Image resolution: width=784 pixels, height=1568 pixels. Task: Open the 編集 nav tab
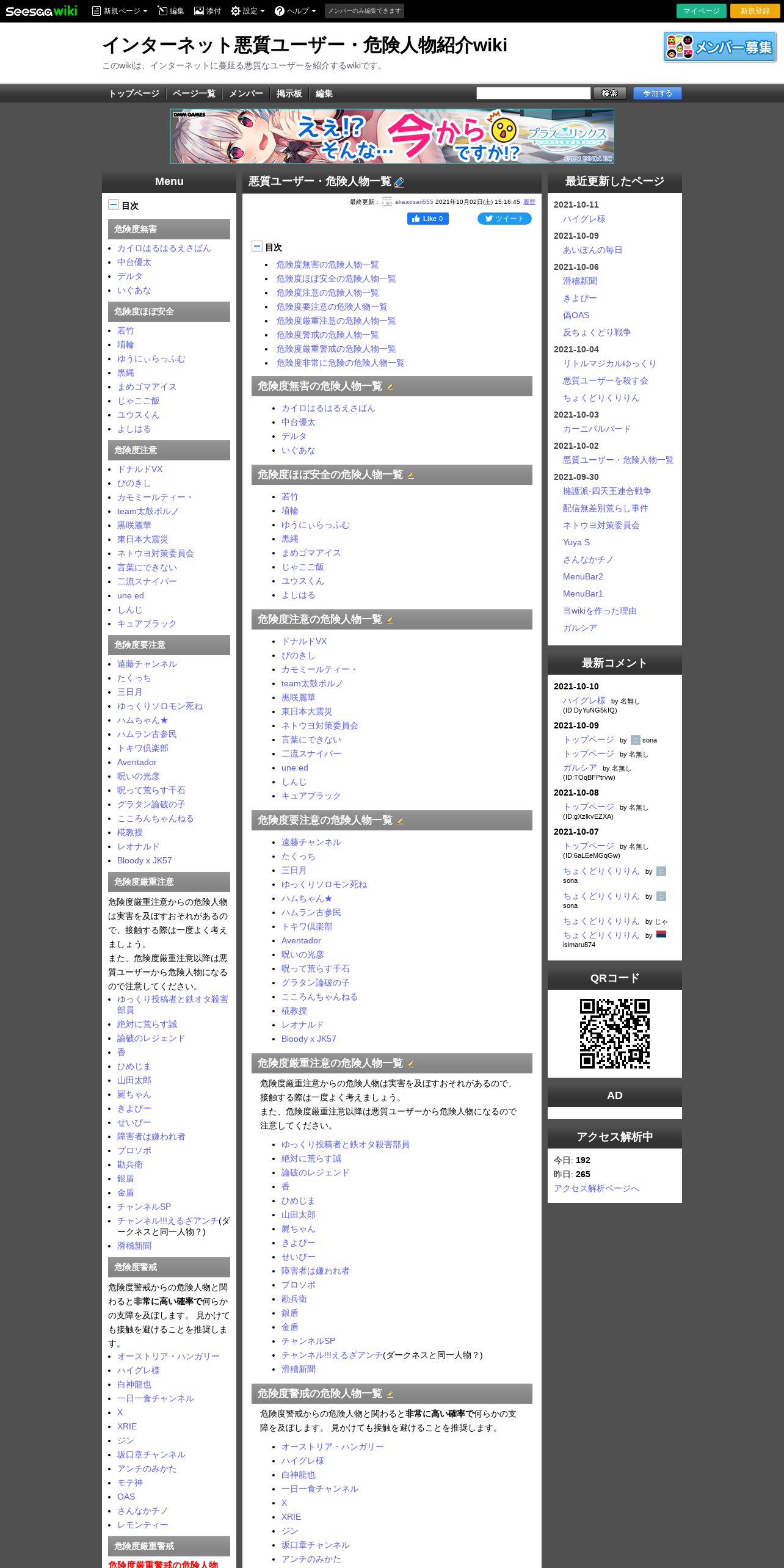(x=324, y=93)
